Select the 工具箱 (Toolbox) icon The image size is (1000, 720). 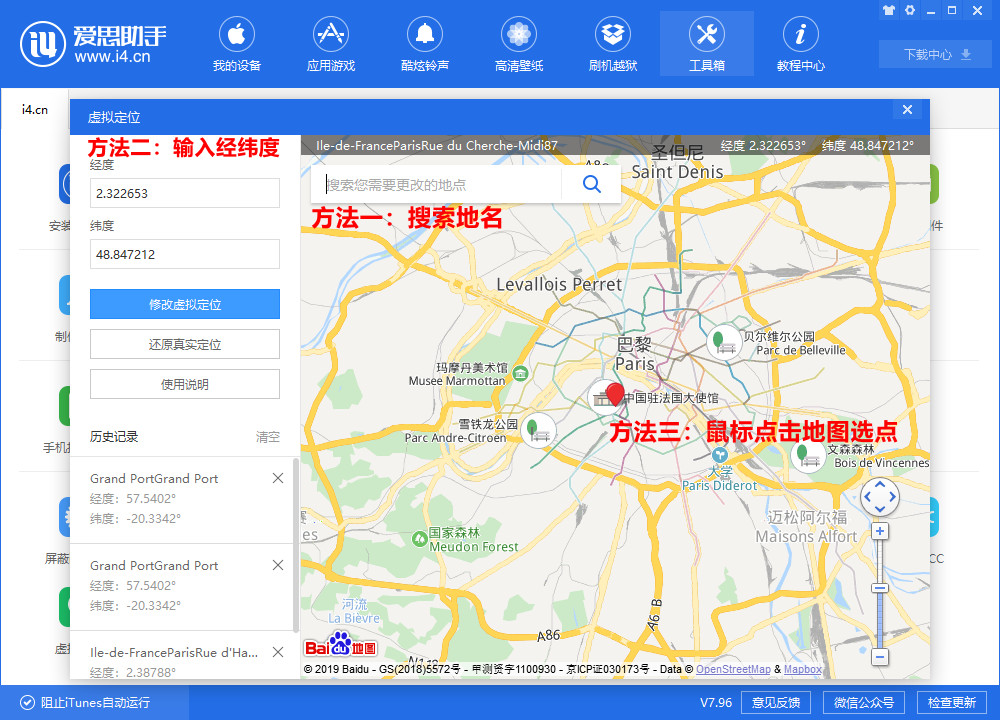pos(706,43)
